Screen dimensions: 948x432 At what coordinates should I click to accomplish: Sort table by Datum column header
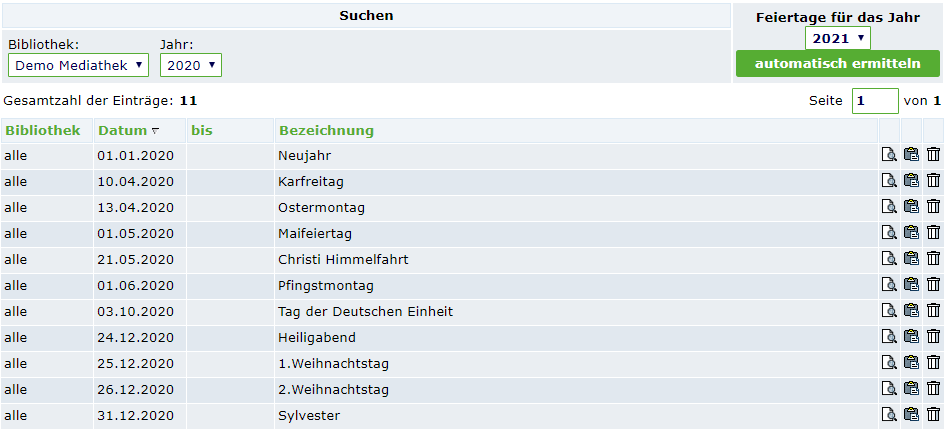(x=123, y=131)
